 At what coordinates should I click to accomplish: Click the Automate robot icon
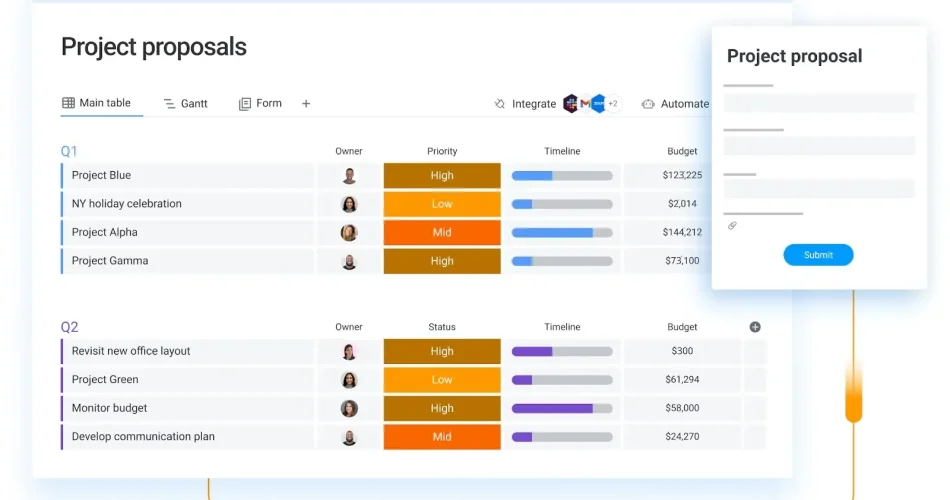tap(648, 104)
